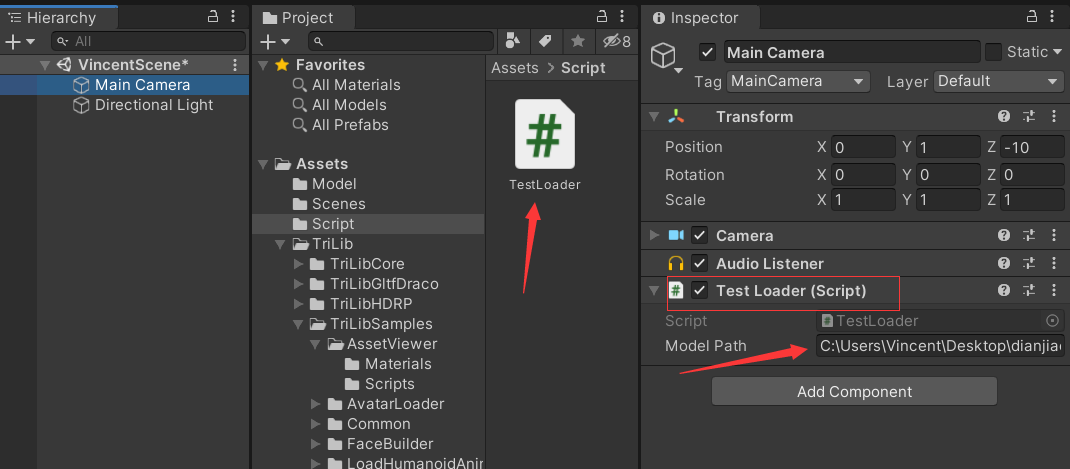1070x469 pixels.
Task: Open the Static flags dropdown arrow
Action: [x=1058, y=52]
